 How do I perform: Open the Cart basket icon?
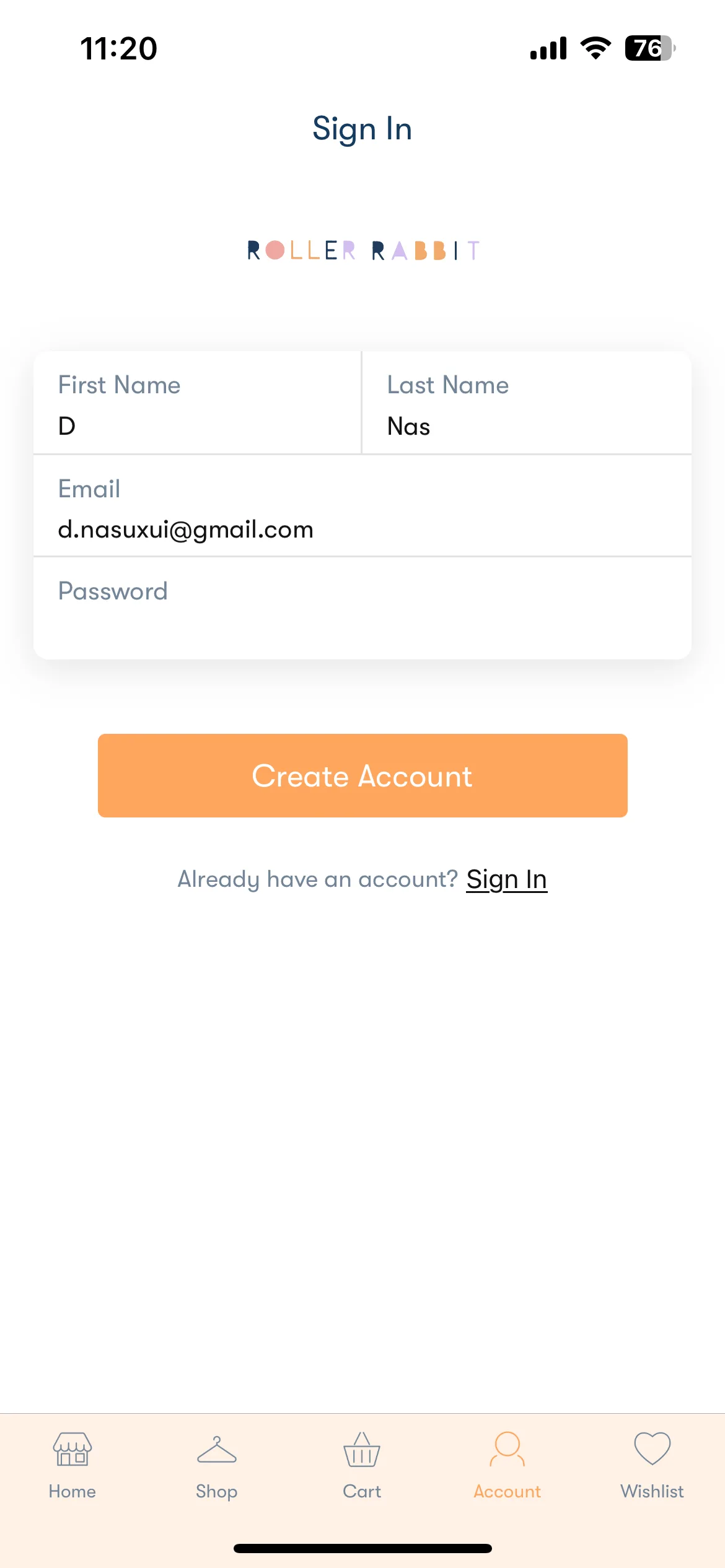pyautogui.click(x=362, y=1449)
